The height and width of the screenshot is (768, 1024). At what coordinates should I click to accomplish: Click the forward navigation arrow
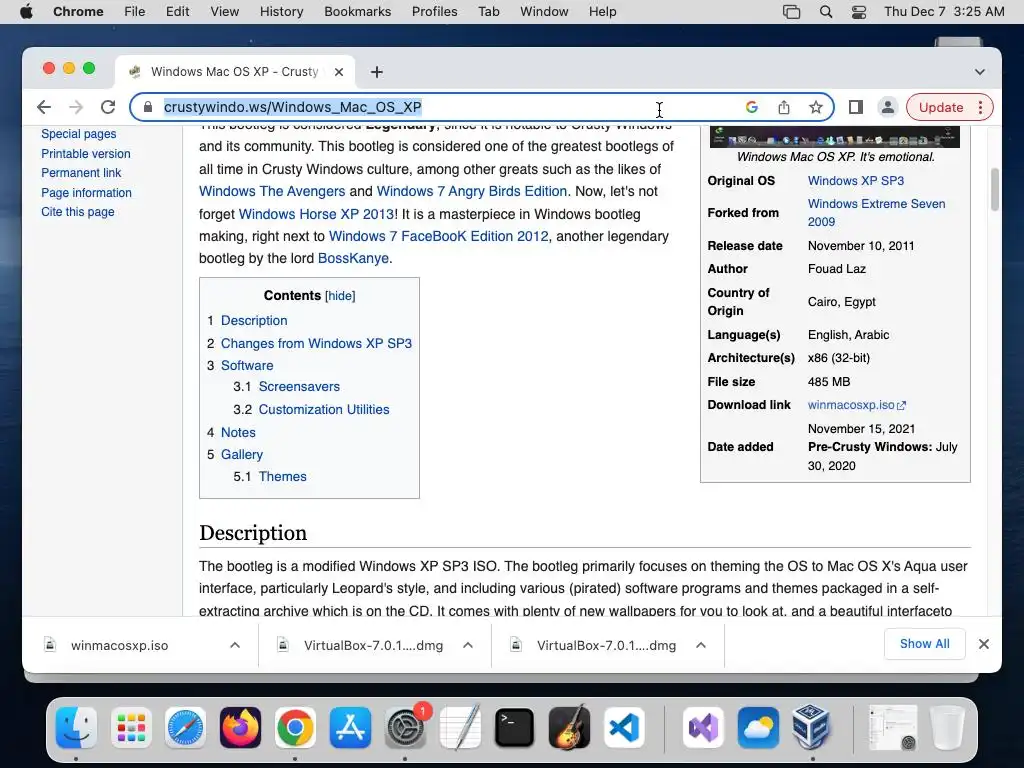pyautogui.click(x=76, y=107)
